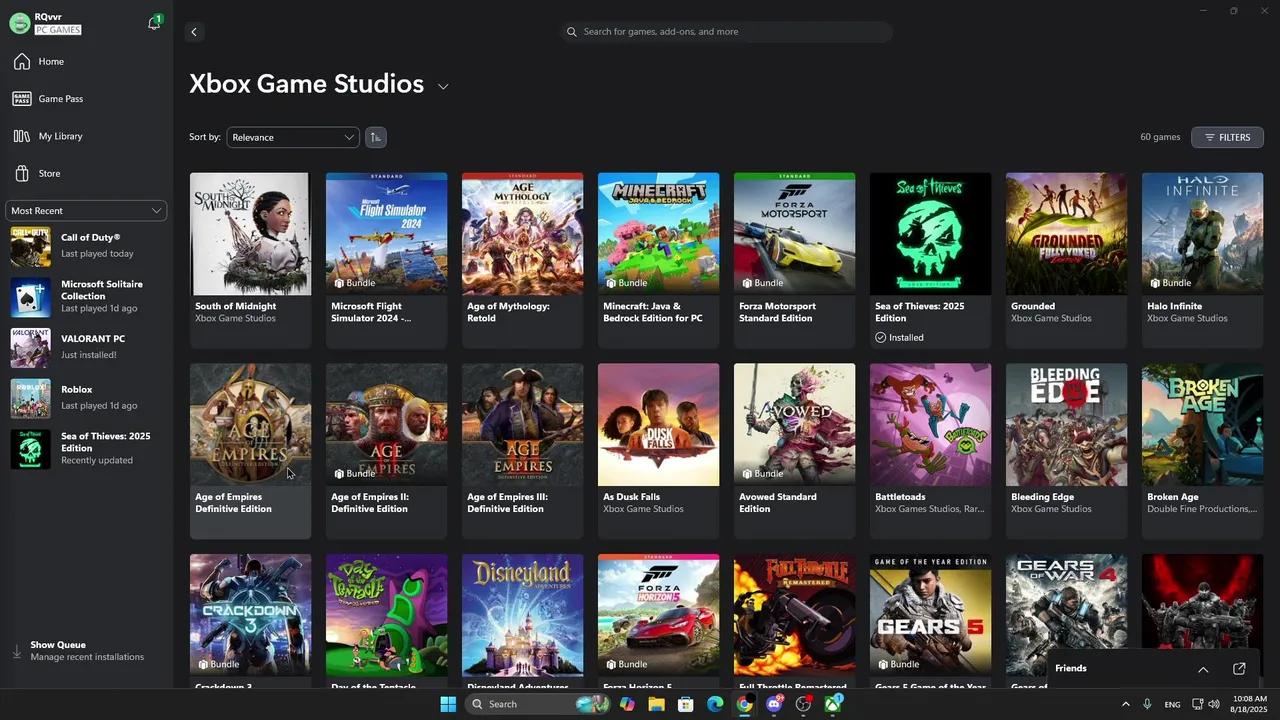Open the taskbar clock and date
The image size is (1280, 720).
point(1249,704)
